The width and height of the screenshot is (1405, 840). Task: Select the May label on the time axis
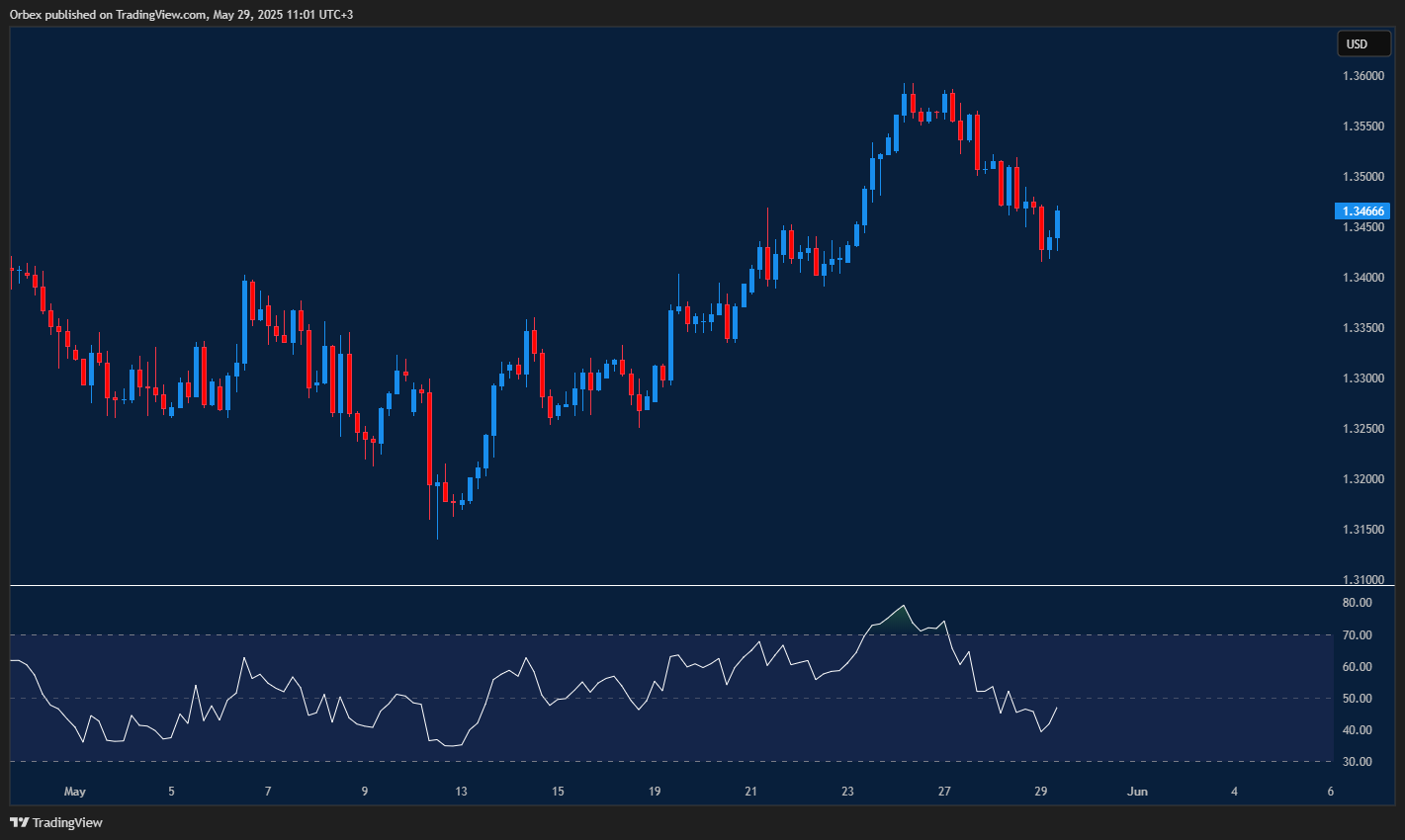(75, 791)
